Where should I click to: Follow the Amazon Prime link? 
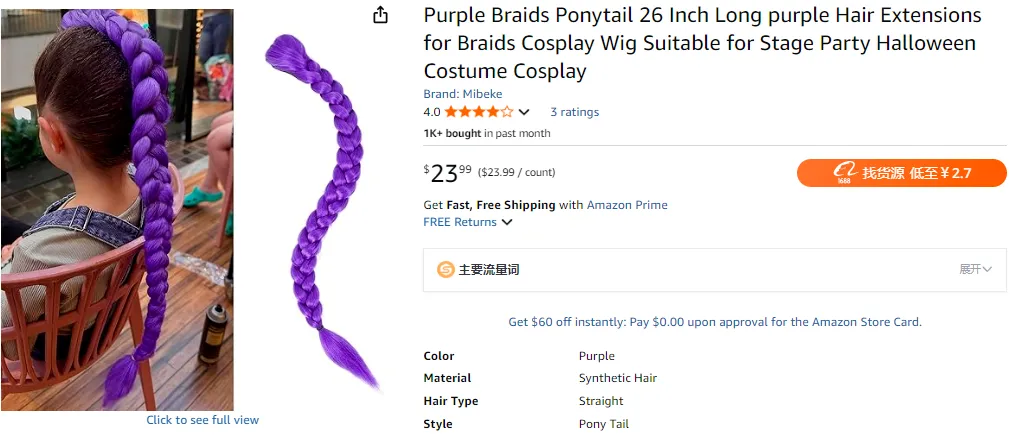[627, 205]
